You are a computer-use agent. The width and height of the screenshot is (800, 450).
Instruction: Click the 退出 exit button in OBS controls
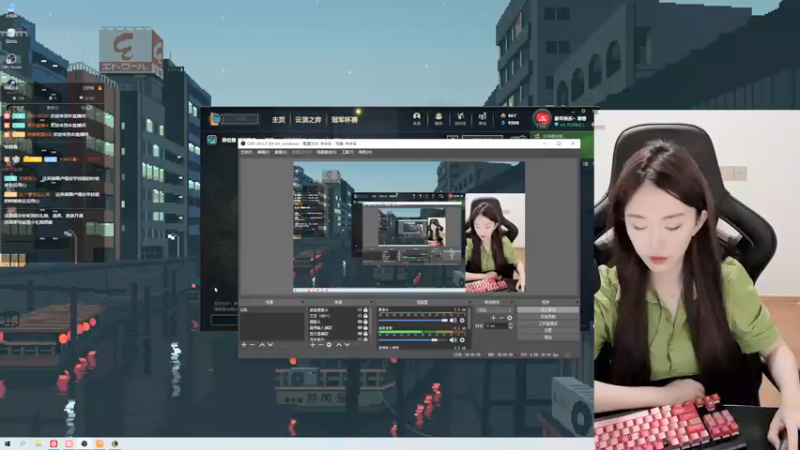(x=548, y=337)
